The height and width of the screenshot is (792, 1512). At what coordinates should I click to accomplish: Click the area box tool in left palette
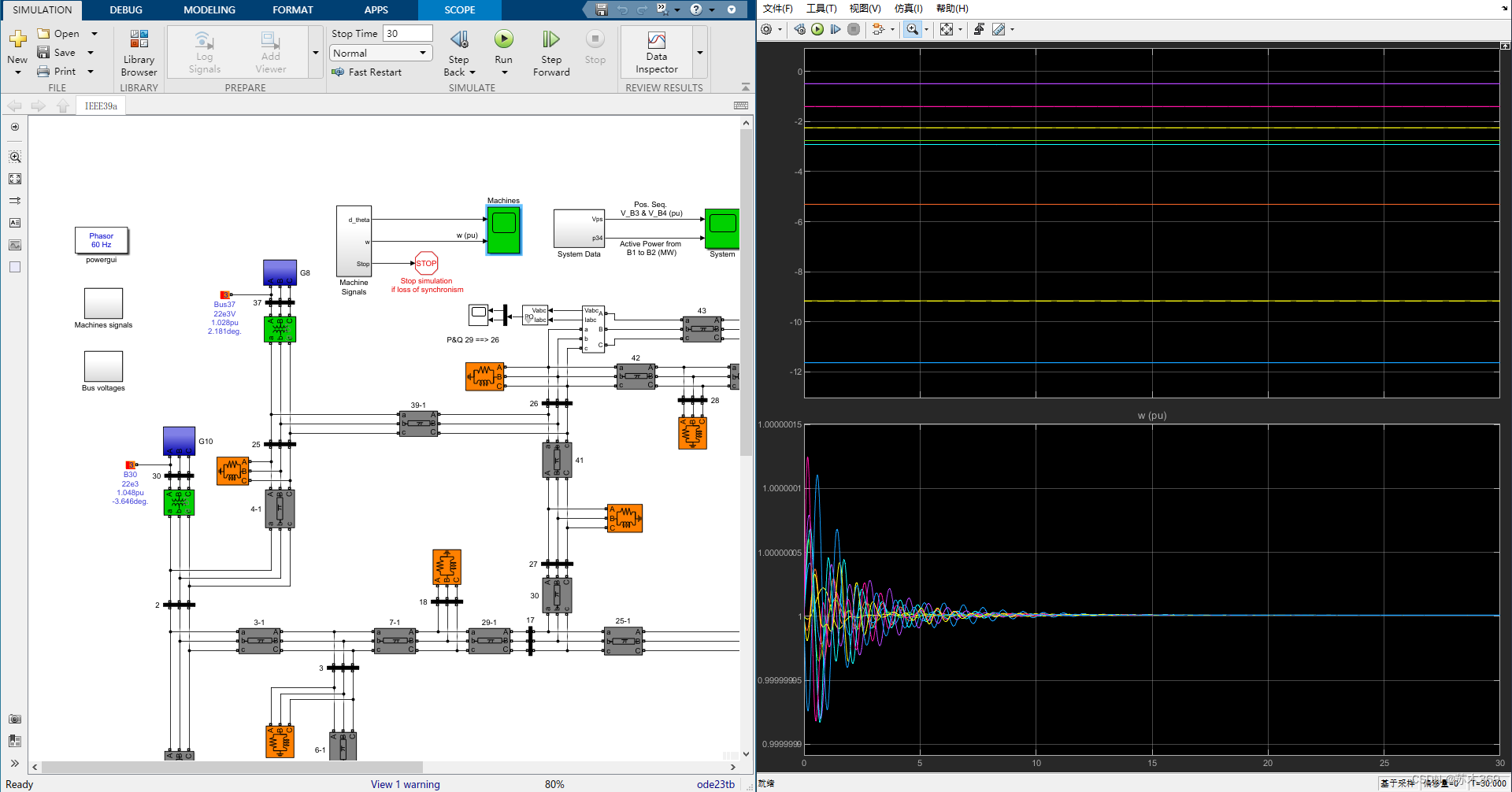pyautogui.click(x=15, y=267)
